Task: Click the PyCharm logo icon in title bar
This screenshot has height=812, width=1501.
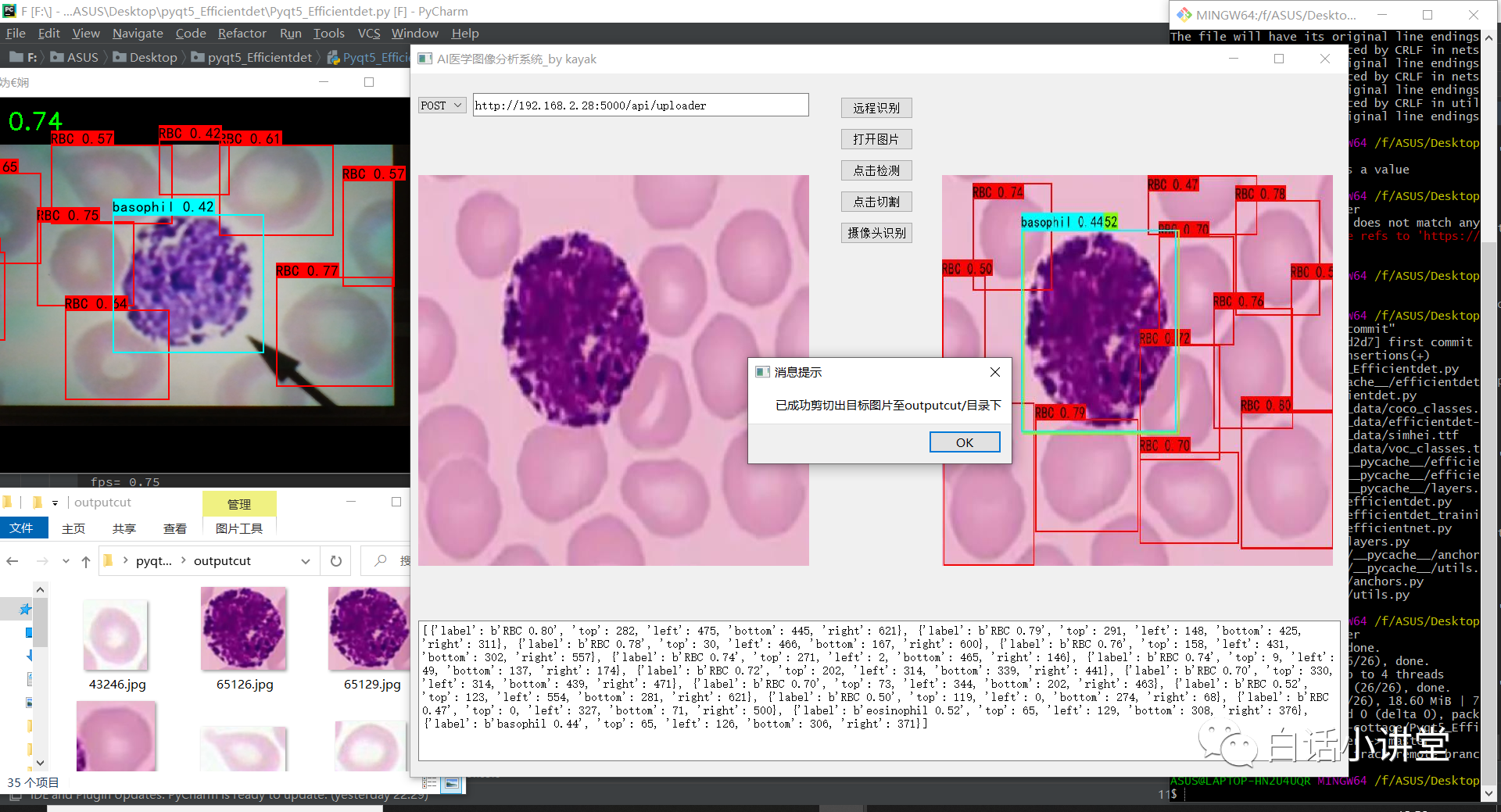Action: (9, 11)
